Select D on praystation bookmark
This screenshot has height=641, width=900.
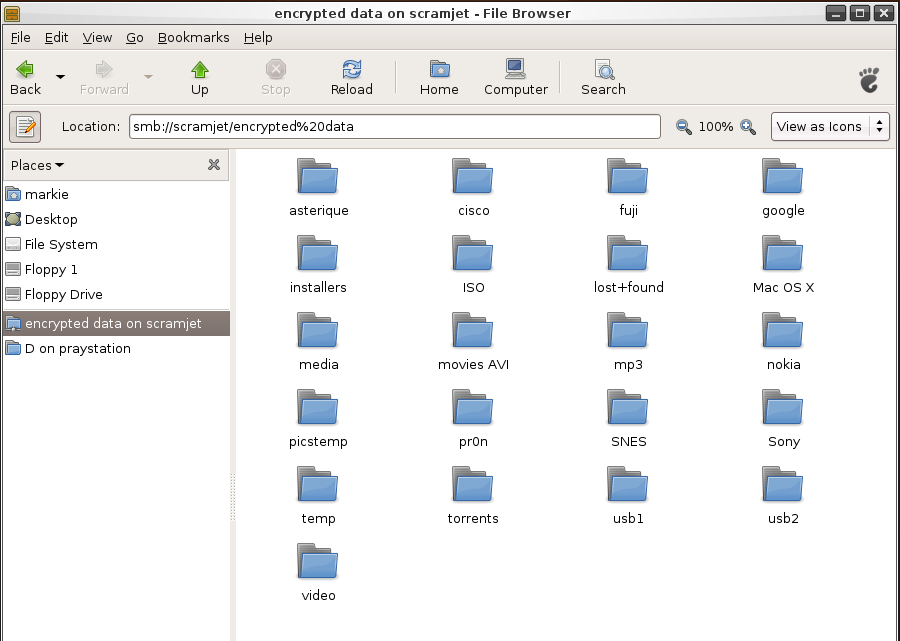[117, 348]
